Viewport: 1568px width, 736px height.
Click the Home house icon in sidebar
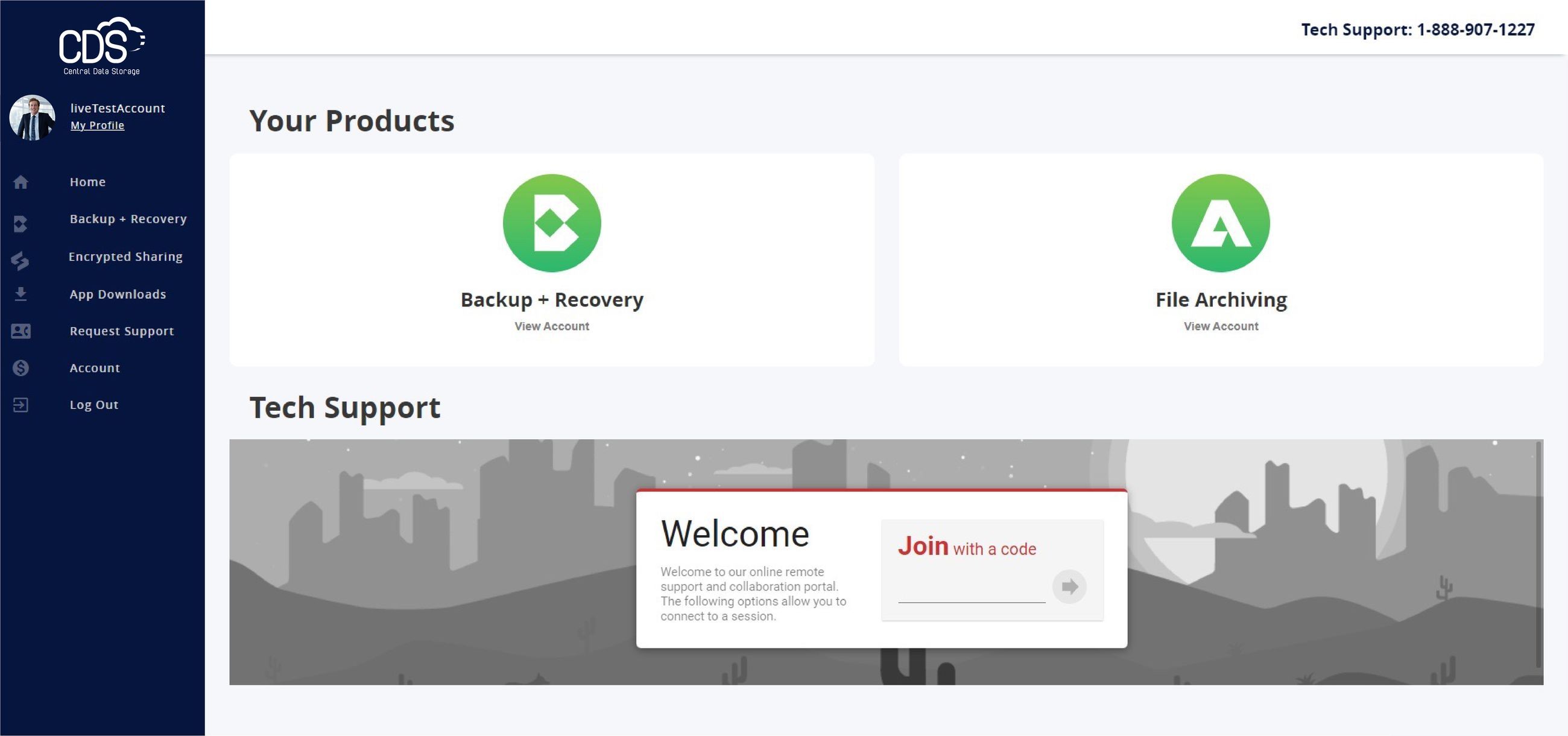click(21, 182)
